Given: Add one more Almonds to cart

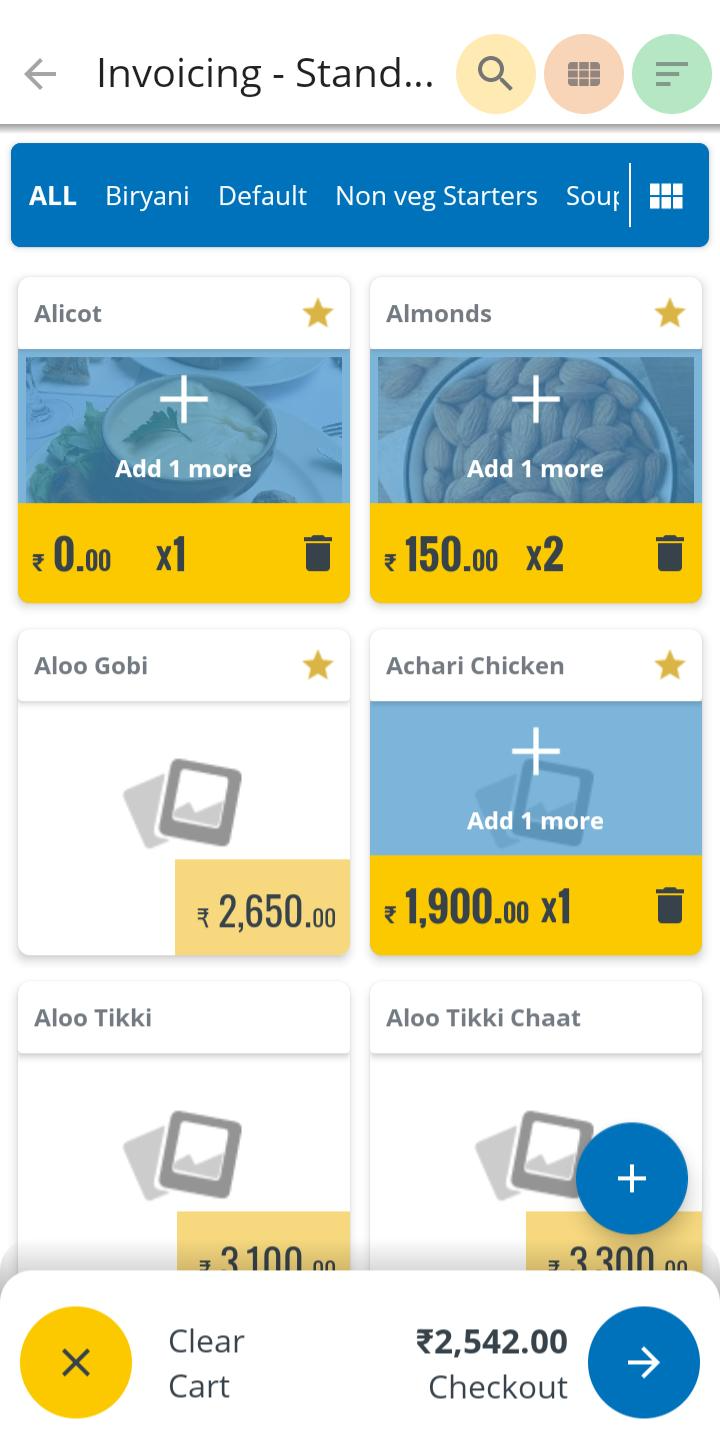Looking at the screenshot, I should tap(535, 427).
